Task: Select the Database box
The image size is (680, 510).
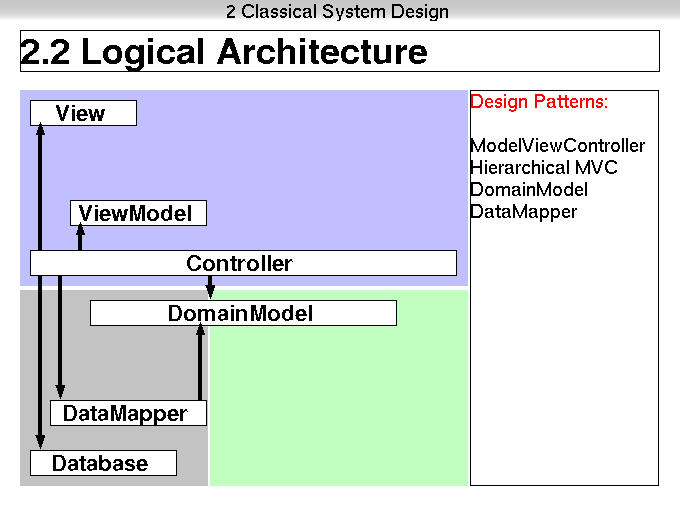Action: coord(103,463)
